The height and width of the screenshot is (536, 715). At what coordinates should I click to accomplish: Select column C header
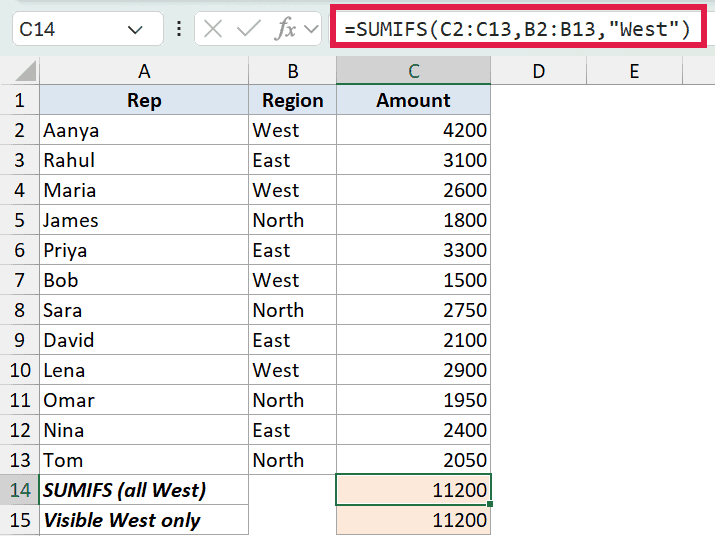414,71
